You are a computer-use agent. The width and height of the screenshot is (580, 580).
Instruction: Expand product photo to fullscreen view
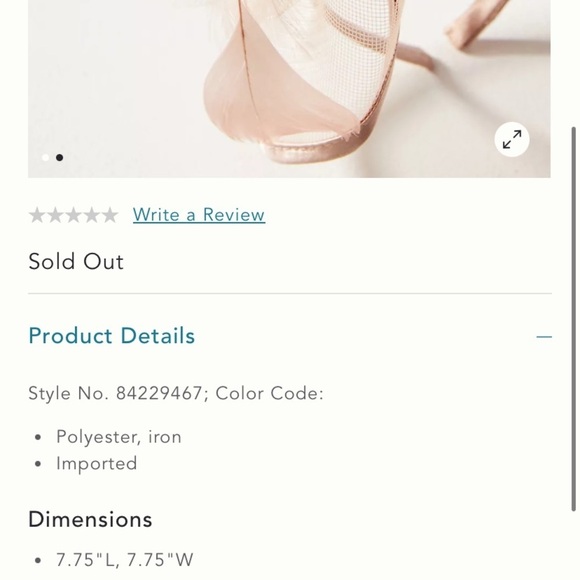click(x=512, y=139)
